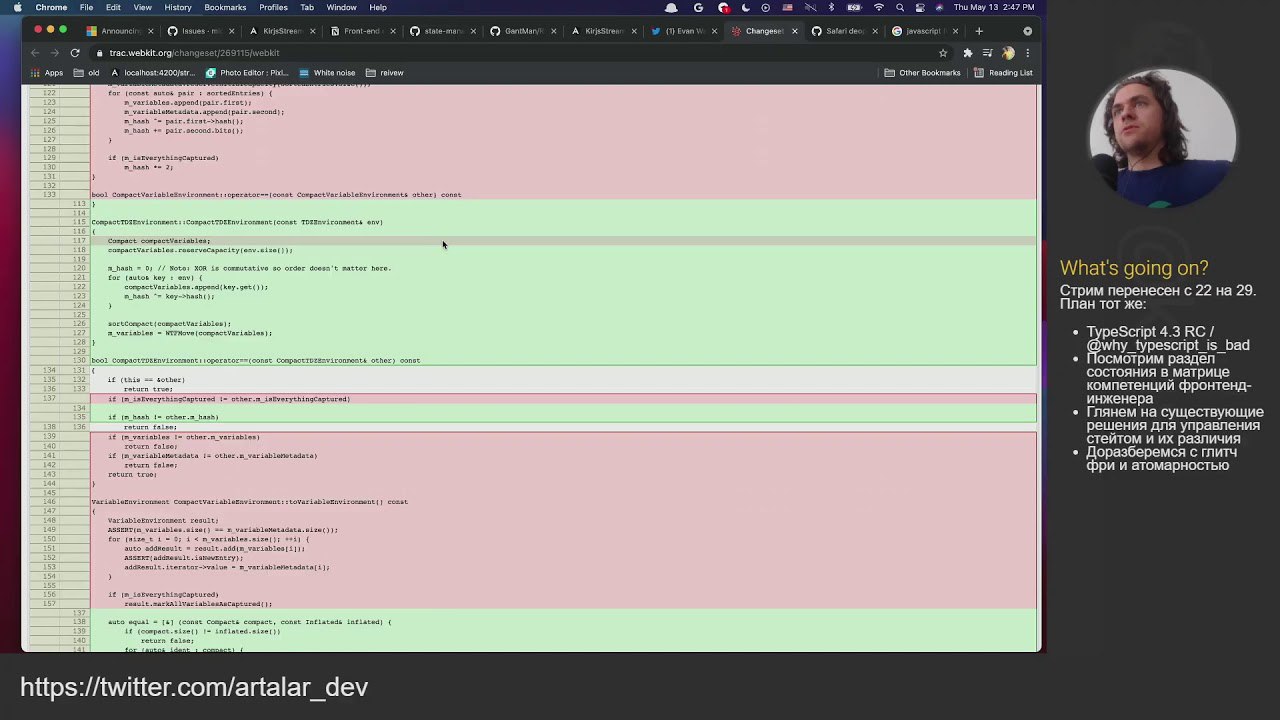The height and width of the screenshot is (720, 1280).
Task: Click the 'Compact compactVariables;' code line
Action: pyautogui.click(x=159, y=241)
